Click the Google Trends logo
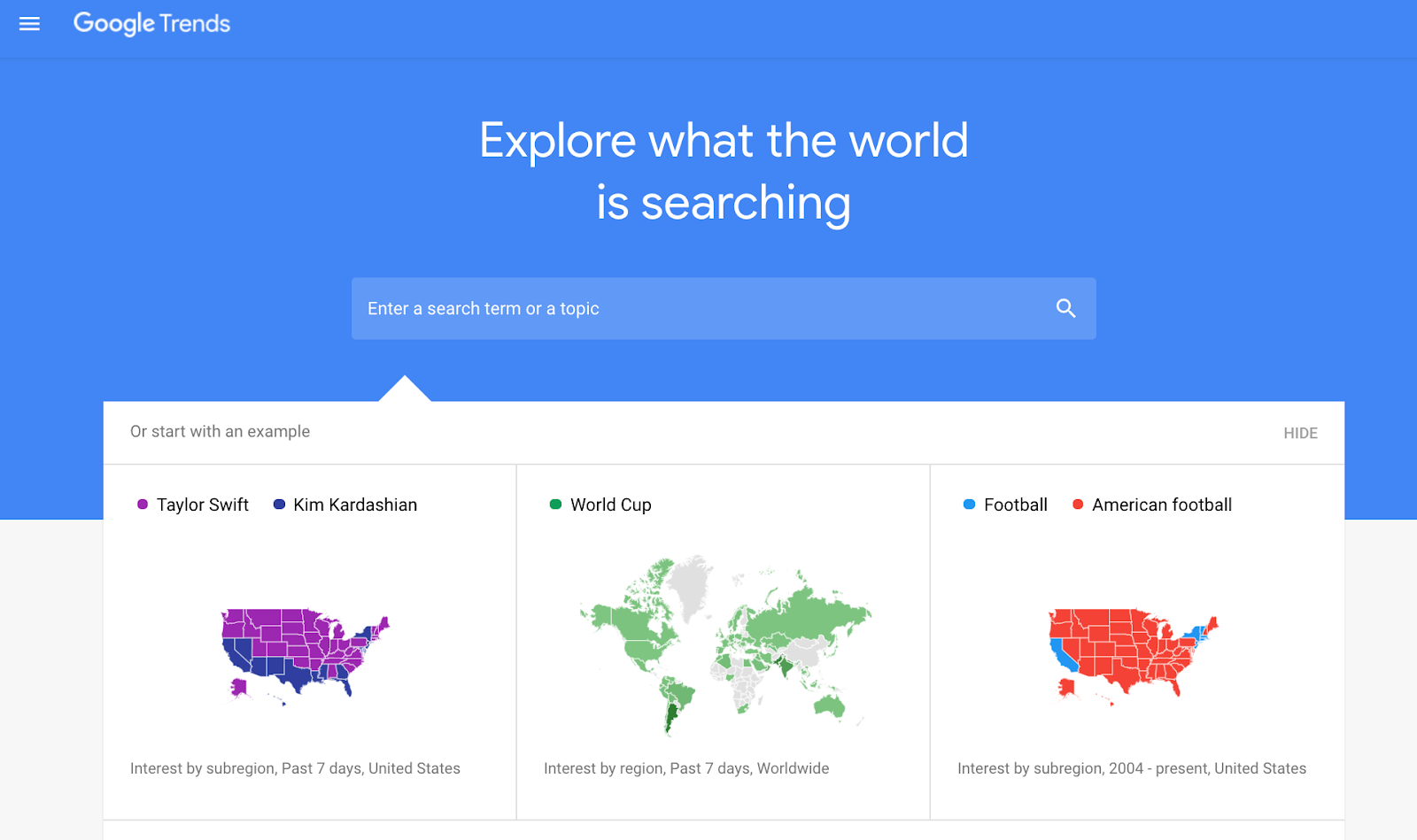The height and width of the screenshot is (840, 1417). point(151,24)
